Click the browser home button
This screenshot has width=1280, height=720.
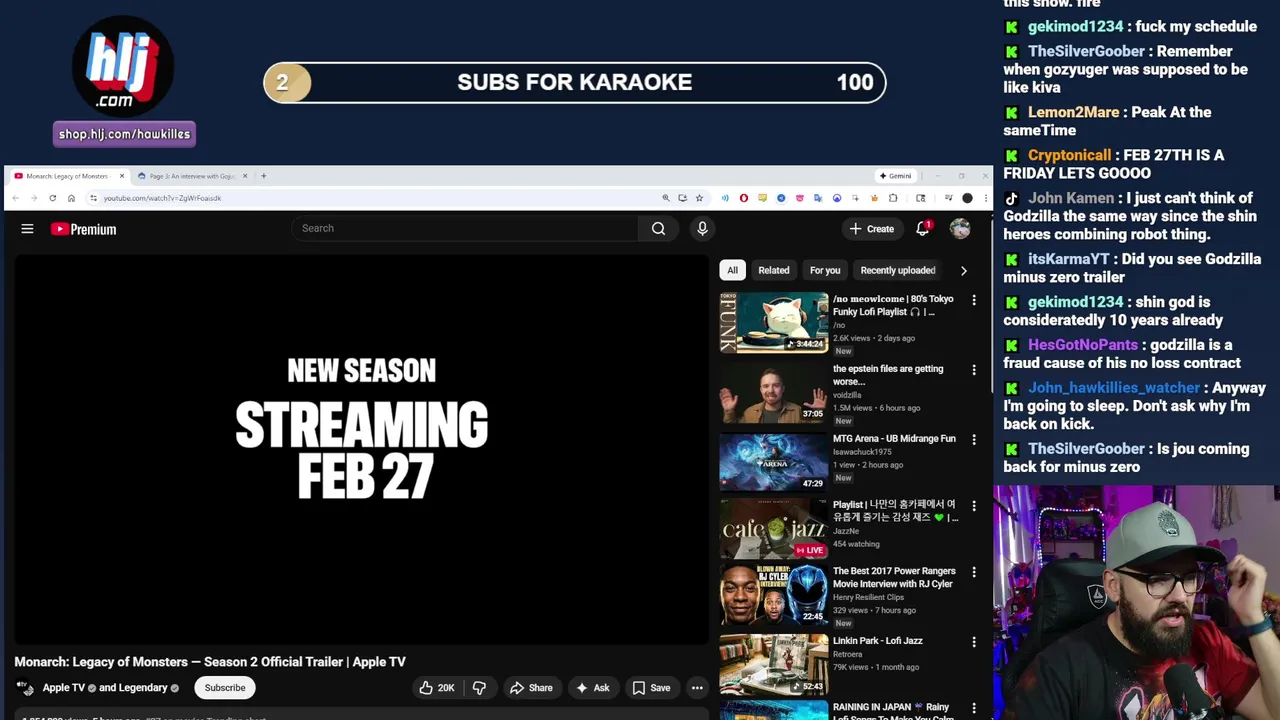(71, 198)
